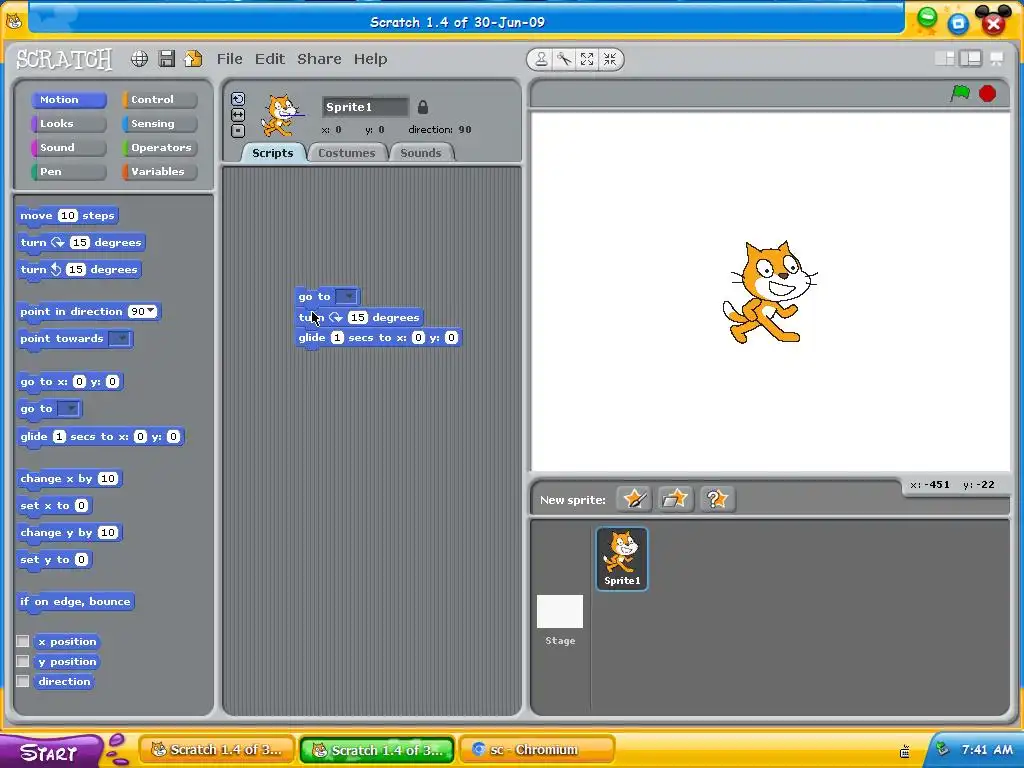1024x768 pixels.
Task: Click the set x to 0 block
Action: (x=54, y=505)
